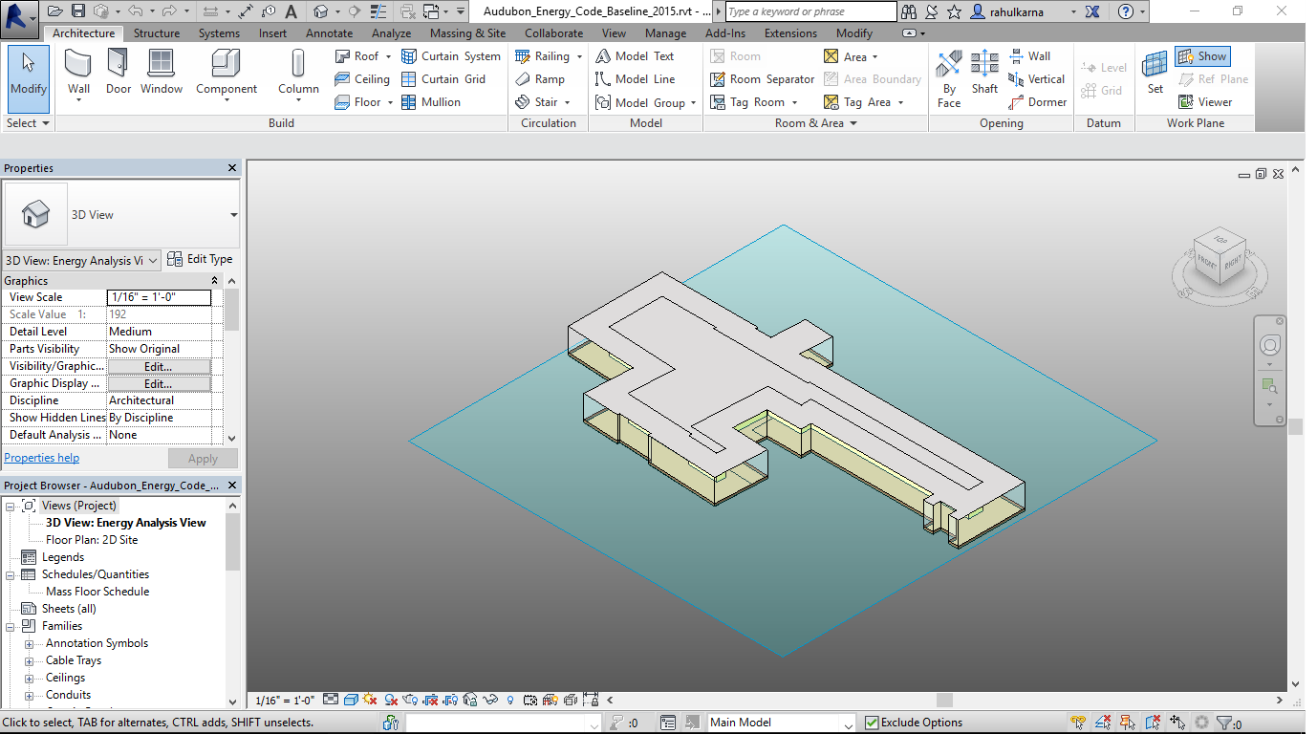Select the Shaft opening tool
Viewport: 1306px width, 734px height.
pyautogui.click(x=984, y=73)
